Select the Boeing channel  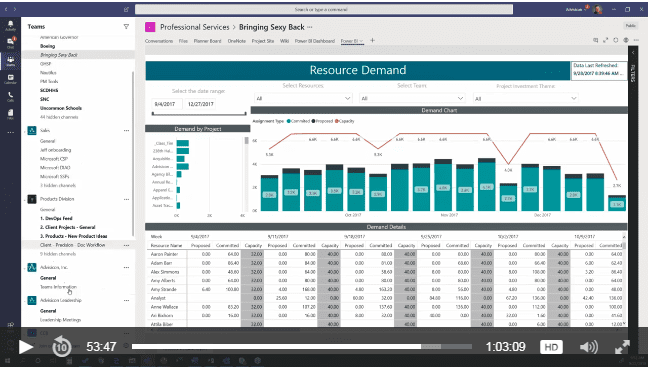(48, 46)
